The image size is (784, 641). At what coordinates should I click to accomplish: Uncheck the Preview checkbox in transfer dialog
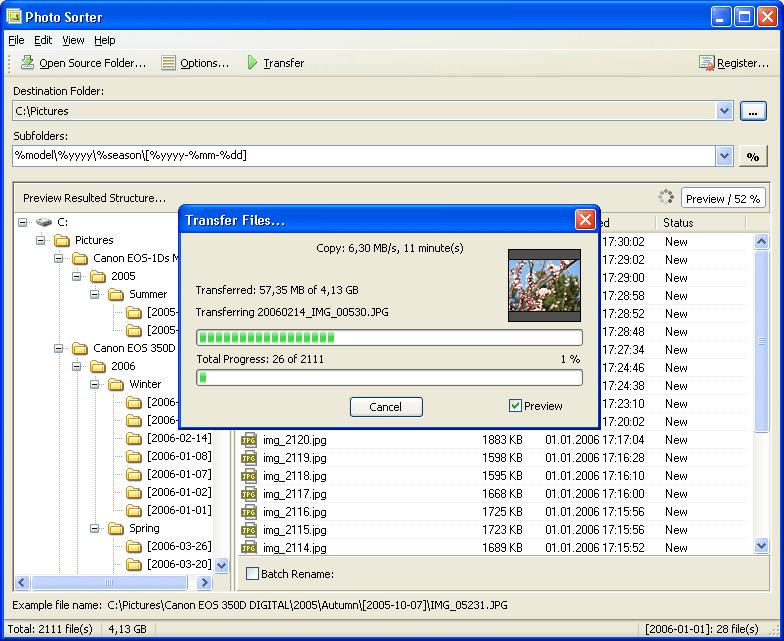tap(516, 406)
